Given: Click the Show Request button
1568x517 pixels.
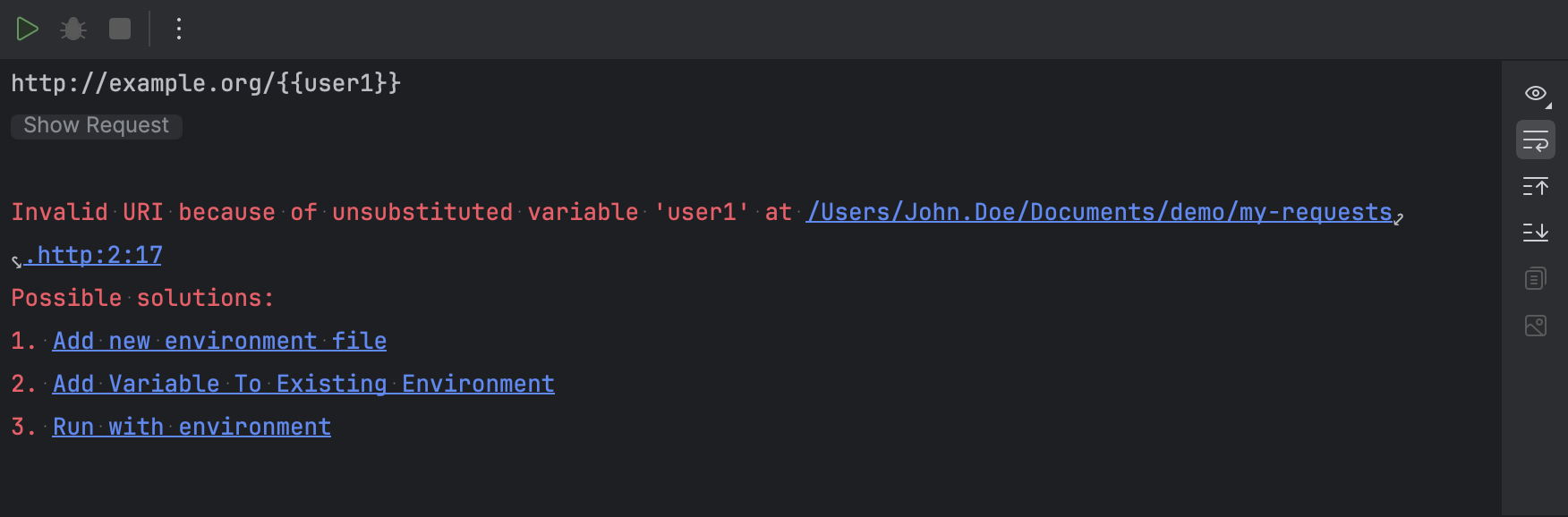Looking at the screenshot, I should [x=96, y=125].
